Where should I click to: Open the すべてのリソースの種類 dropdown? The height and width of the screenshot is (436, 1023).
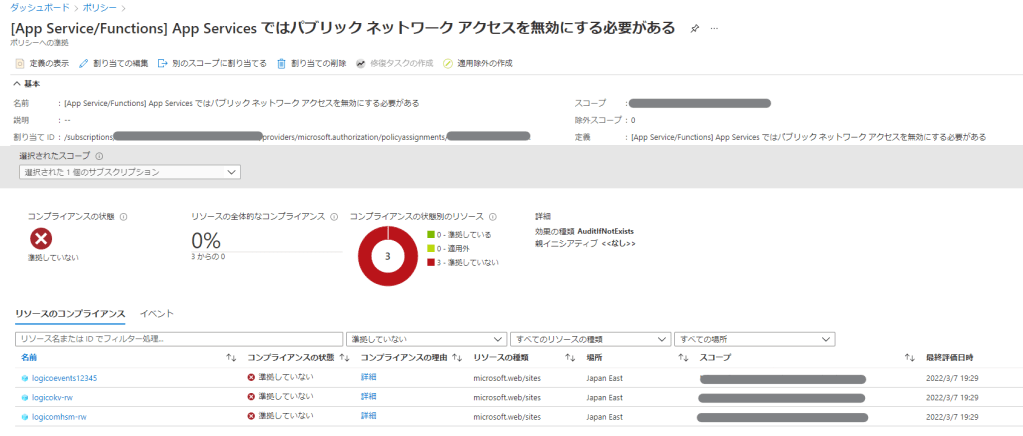589,339
